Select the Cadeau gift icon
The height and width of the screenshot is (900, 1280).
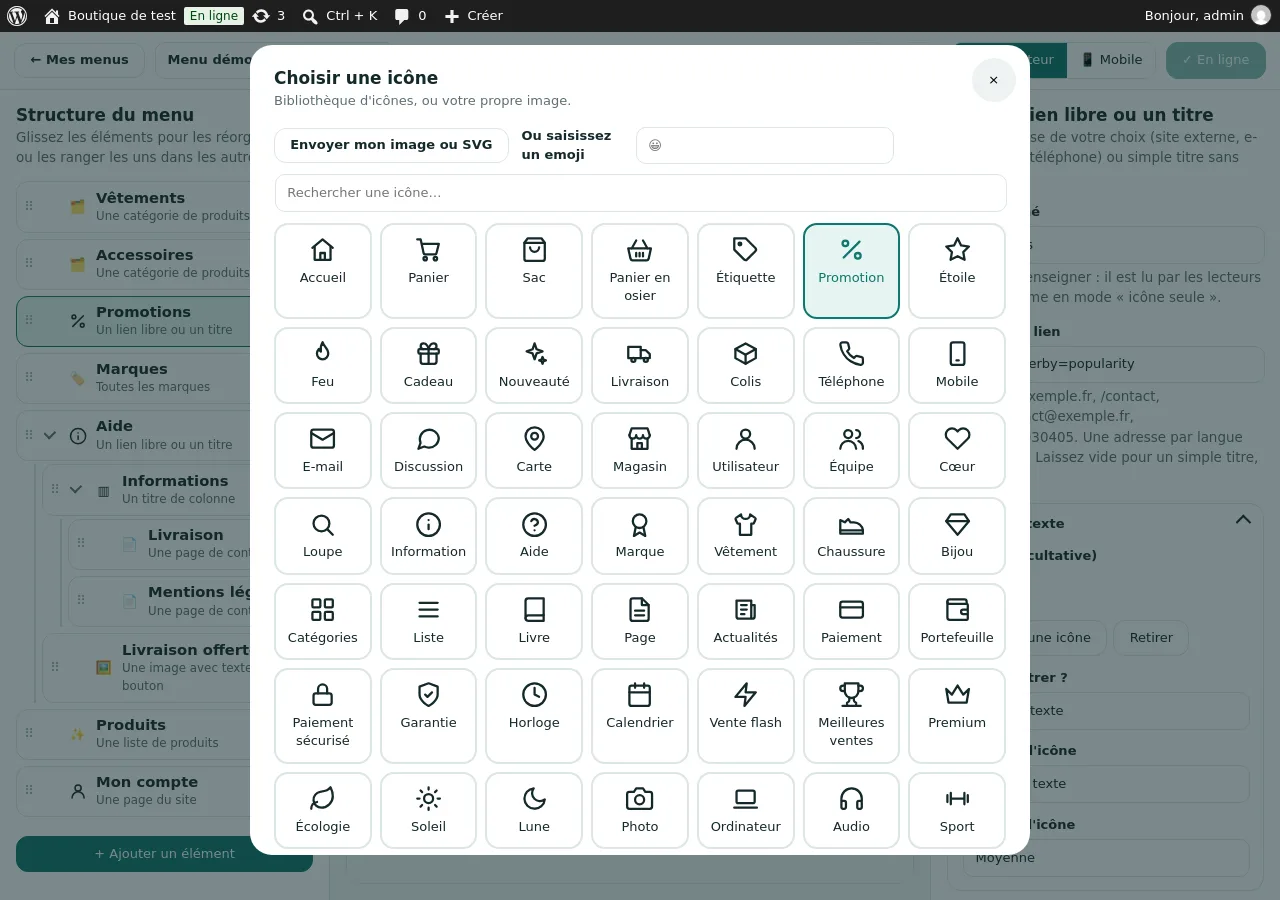(428, 366)
